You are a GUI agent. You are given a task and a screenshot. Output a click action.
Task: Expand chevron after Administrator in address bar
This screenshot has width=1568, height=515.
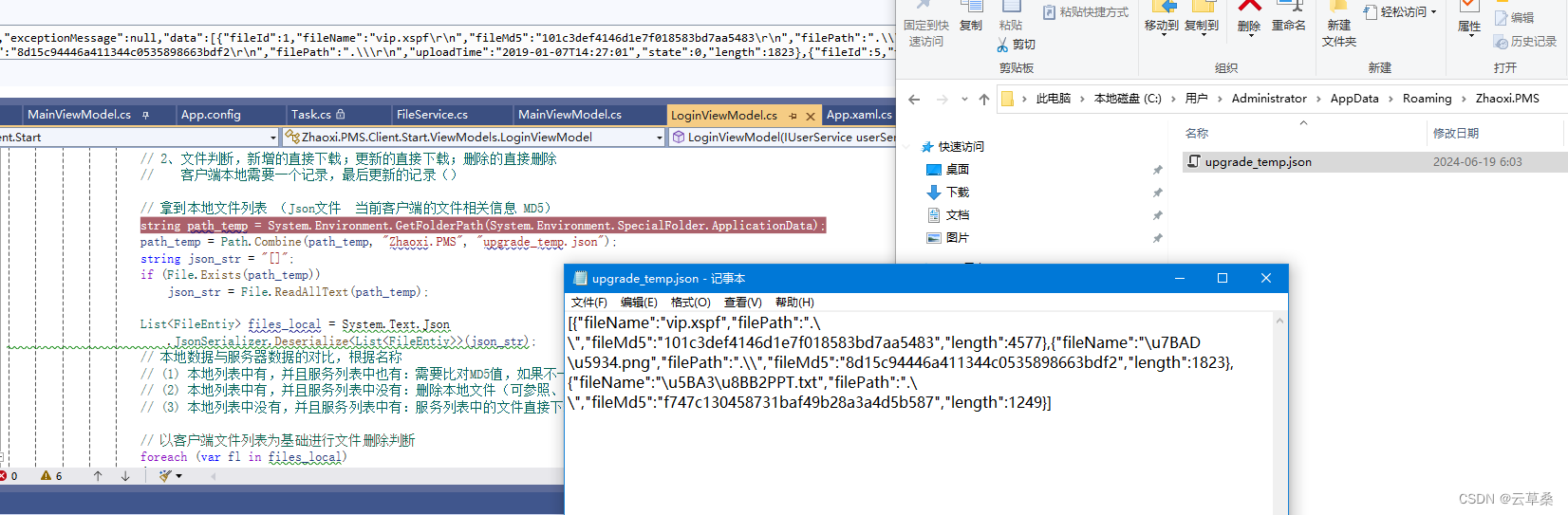[x=1318, y=99]
